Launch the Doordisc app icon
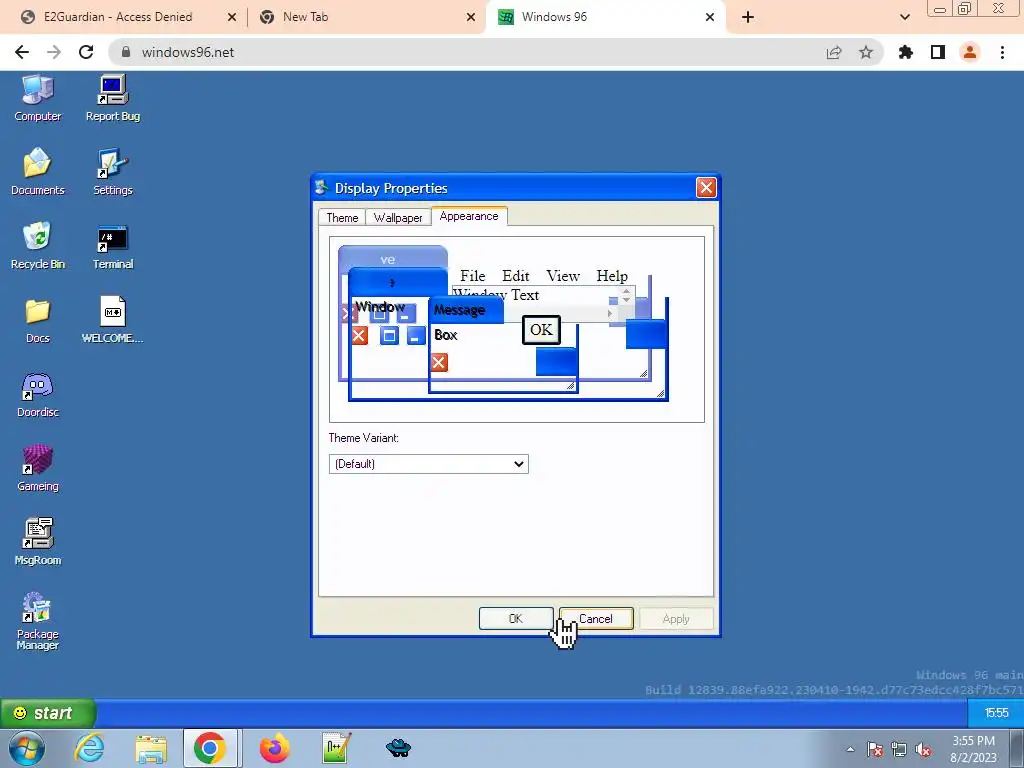Screen dimensions: 1024x768 pyautogui.click(x=37, y=394)
